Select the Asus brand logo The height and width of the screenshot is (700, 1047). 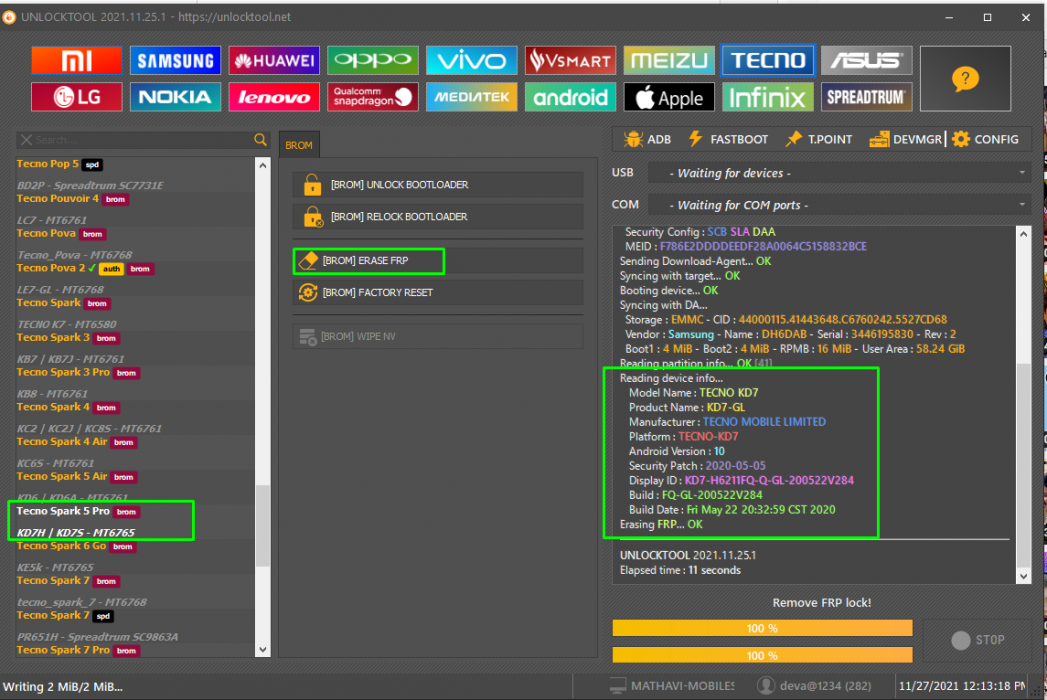[x=866, y=61]
